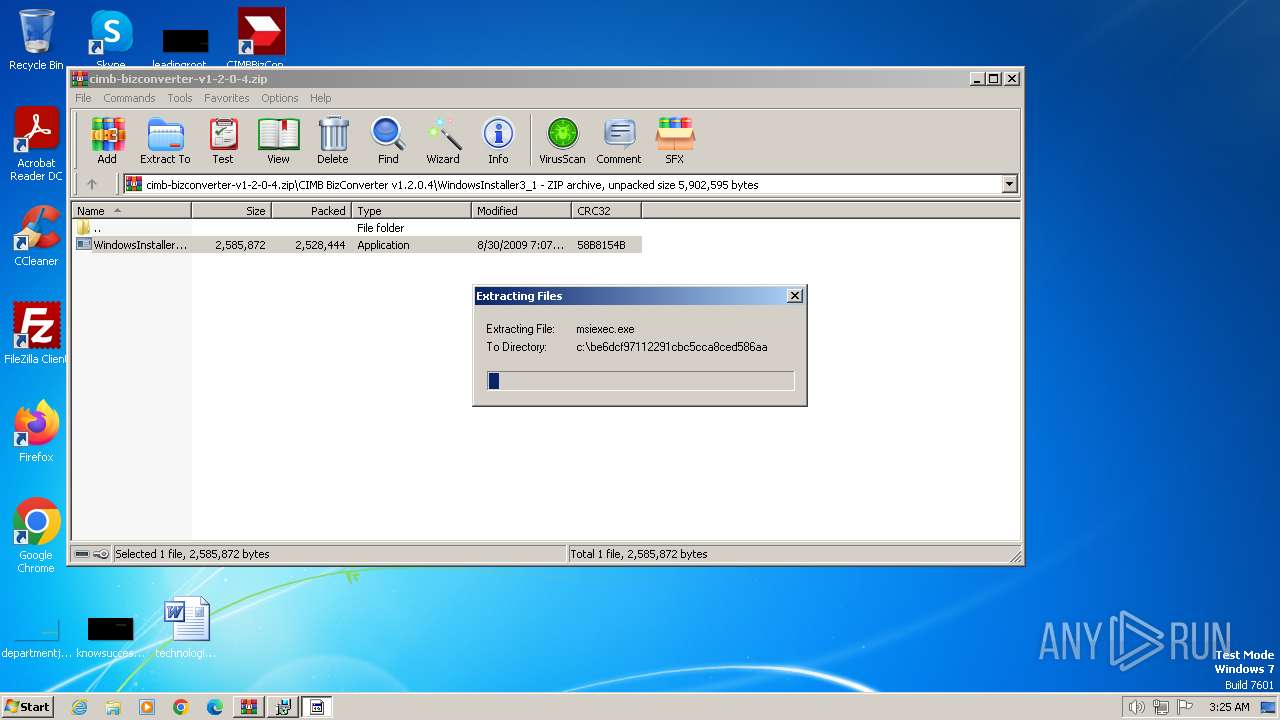Sort by Size column header

(x=231, y=211)
